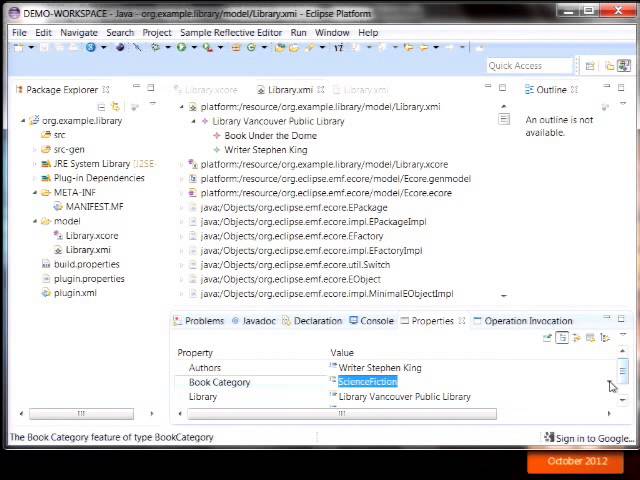The width and height of the screenshot is (640, 480).
Task: Minimize the editor area
Action: click(x=488, y=86)
